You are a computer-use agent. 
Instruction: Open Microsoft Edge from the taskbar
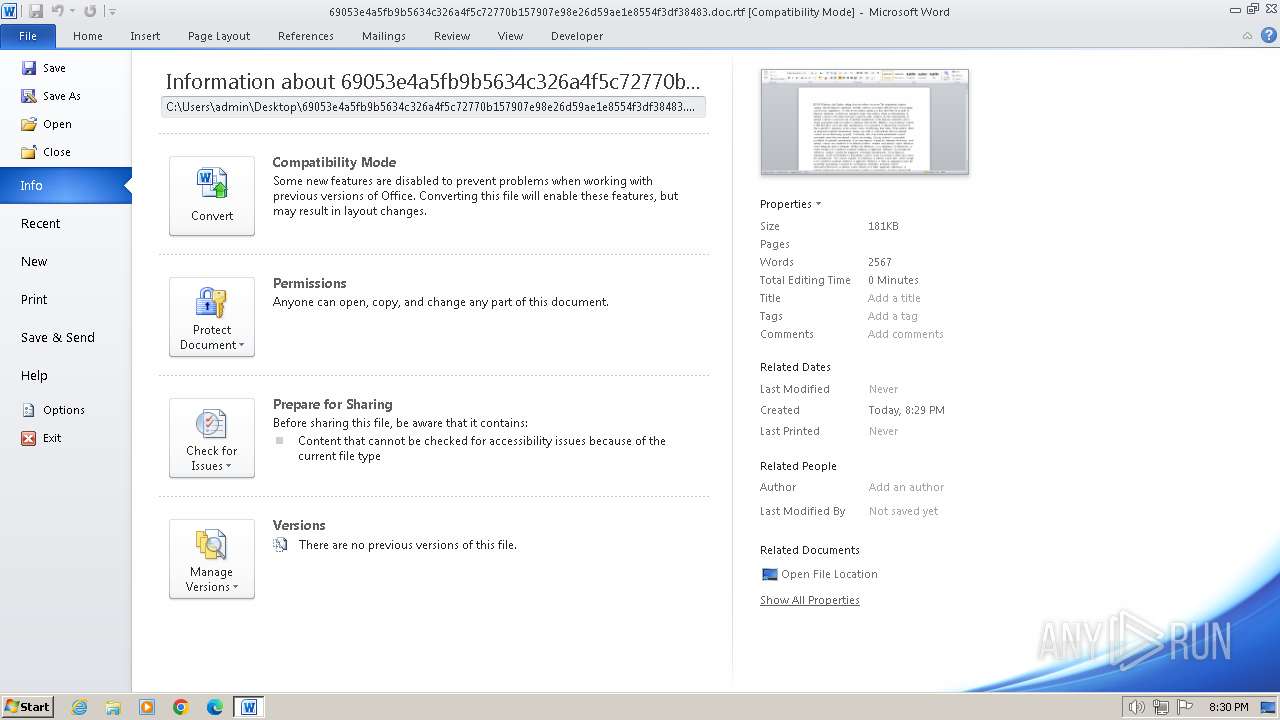coord(215,707)
